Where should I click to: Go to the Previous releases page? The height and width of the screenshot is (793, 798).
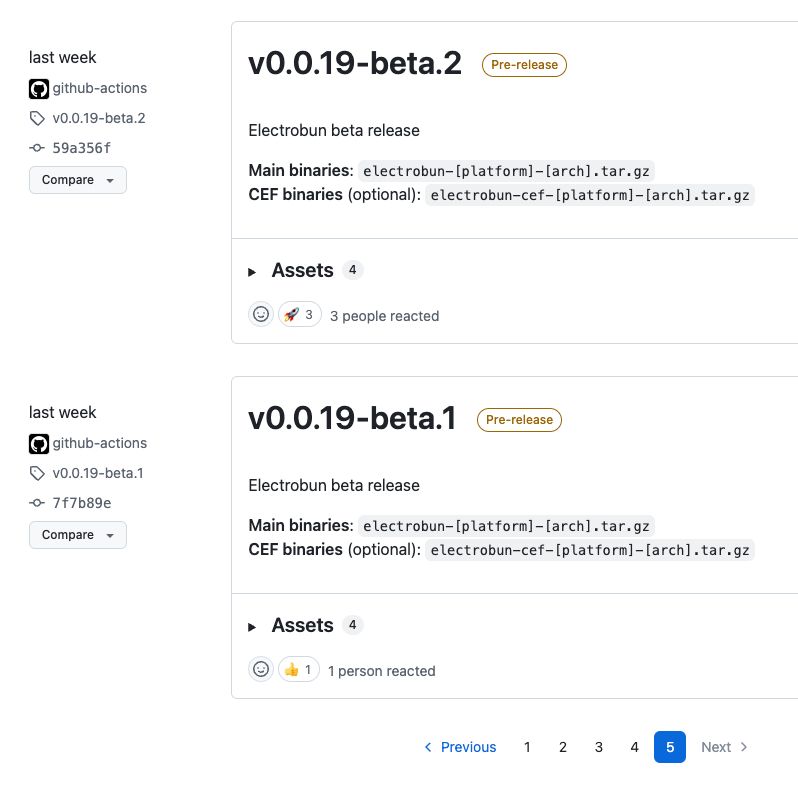pyautogui.click(x=460, y=747)
